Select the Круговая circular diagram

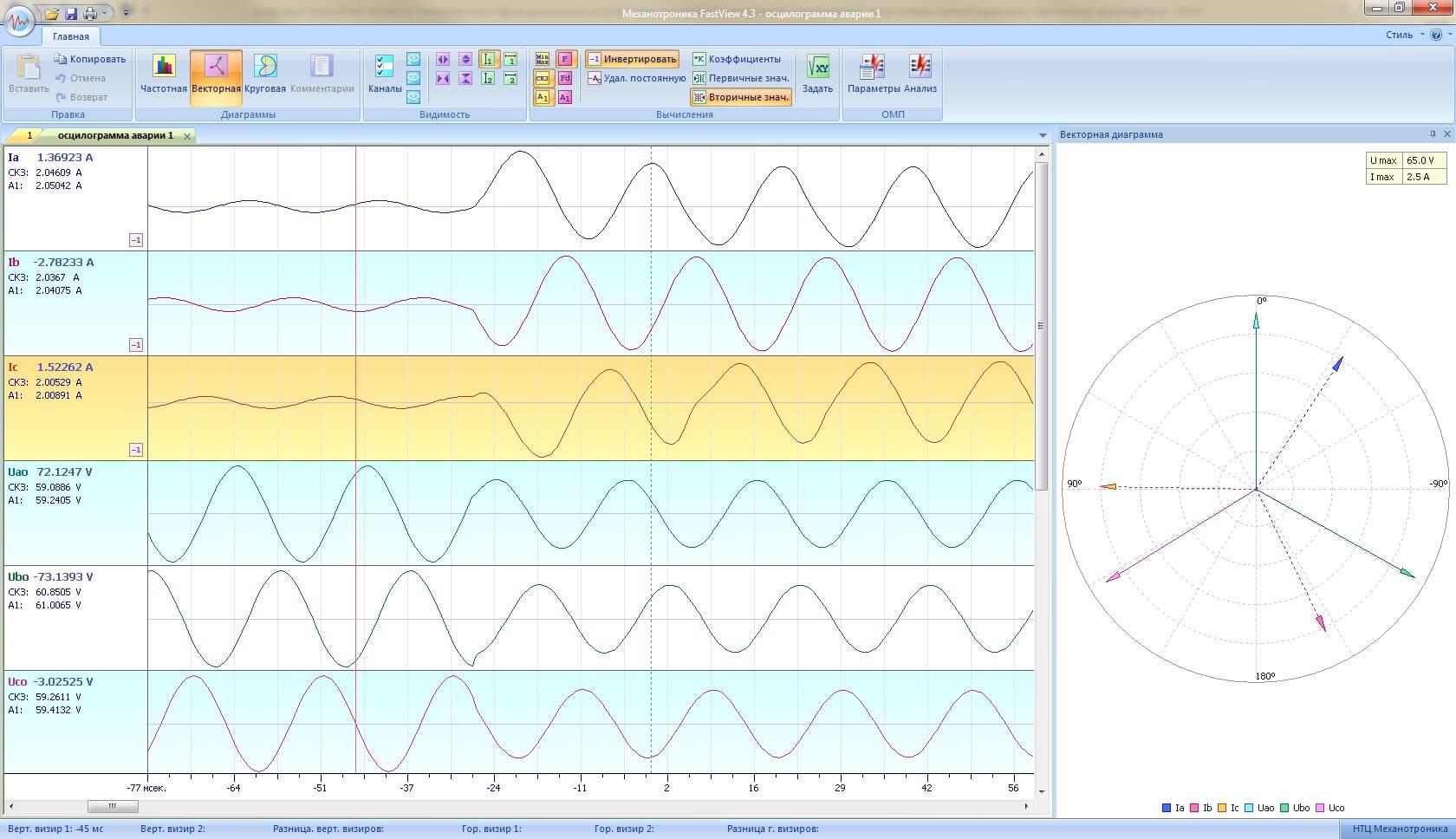pyautogui.click(x=265, y=74)
